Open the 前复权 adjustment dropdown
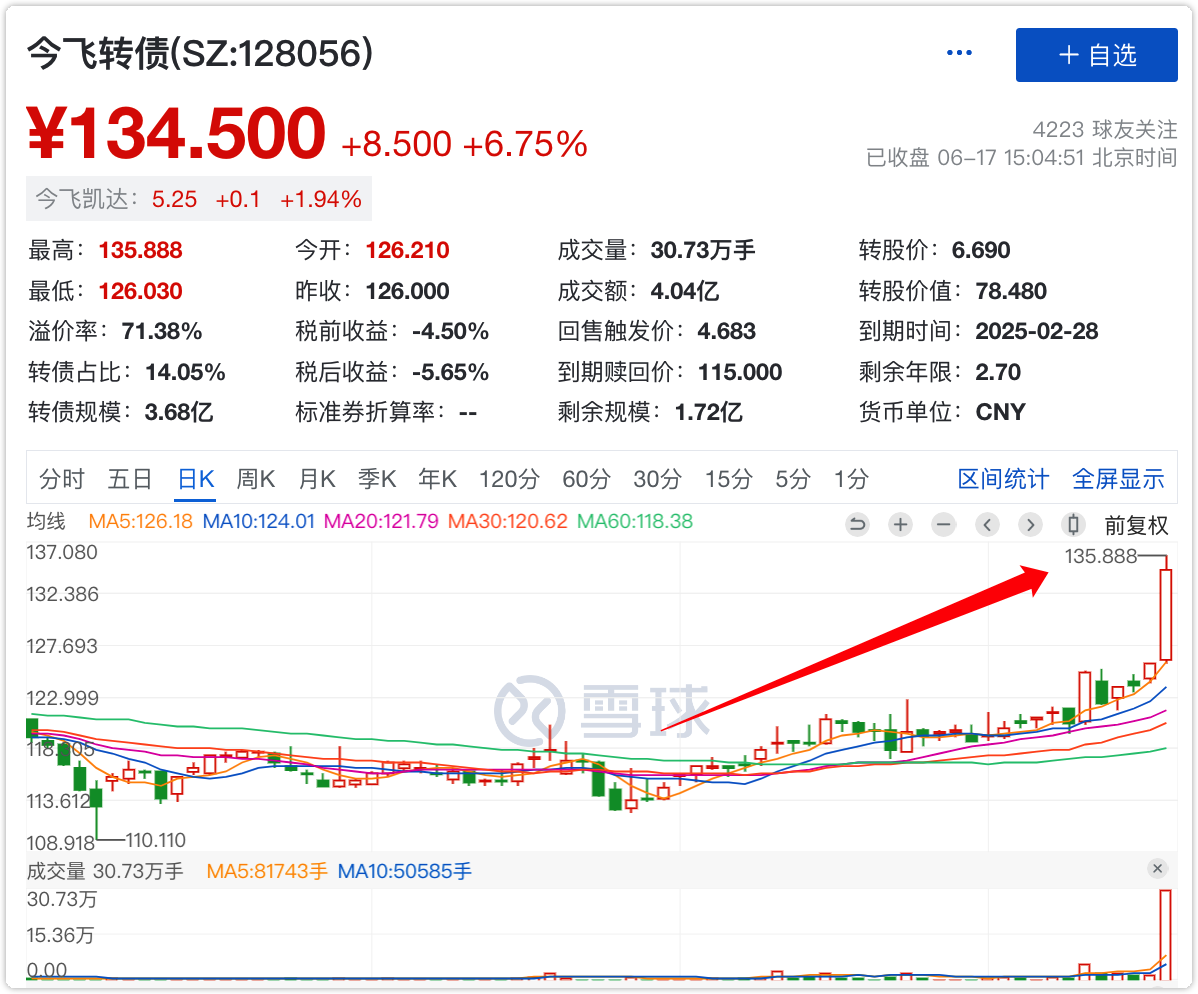The image size is (1198, 994). click(x=1136, y=525)
